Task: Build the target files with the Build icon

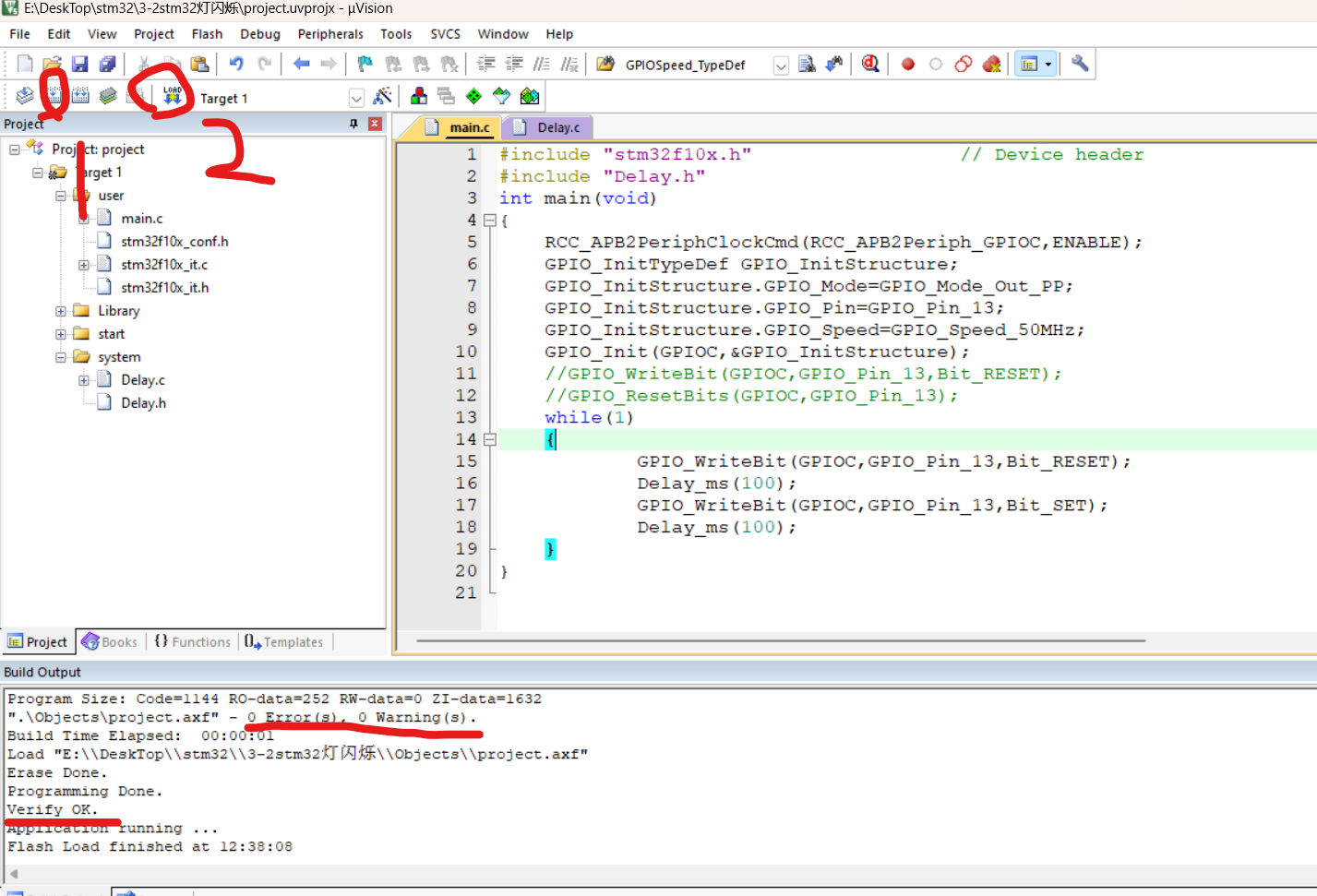Action: click(54, 96)
